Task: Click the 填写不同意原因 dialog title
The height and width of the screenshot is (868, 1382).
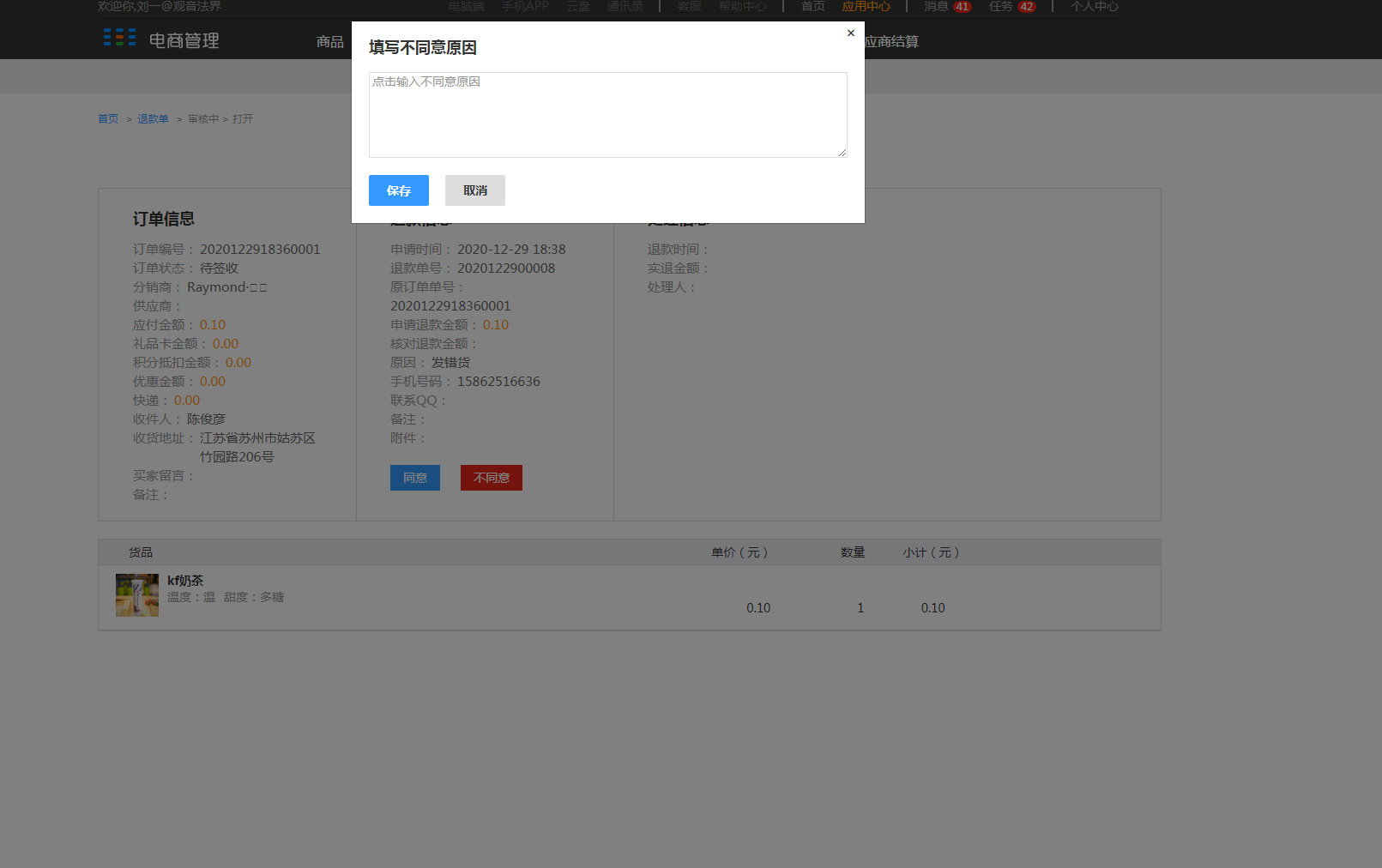Action: coord(423,47)
